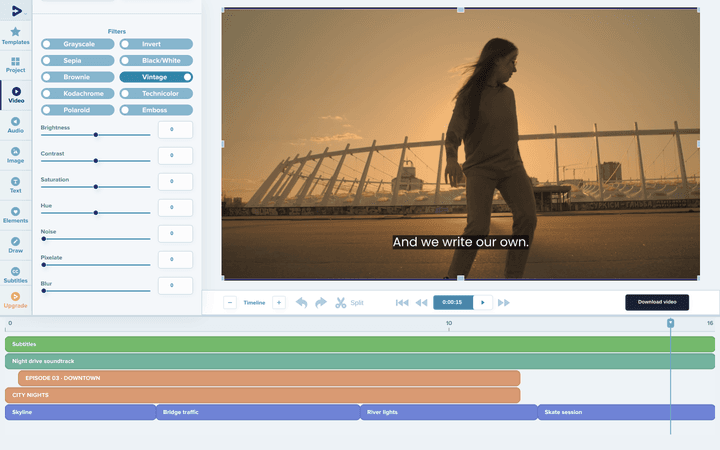Screen dimensions: 720x450
Task: Focus the Pixelate value field
Action: click(175, 259)
